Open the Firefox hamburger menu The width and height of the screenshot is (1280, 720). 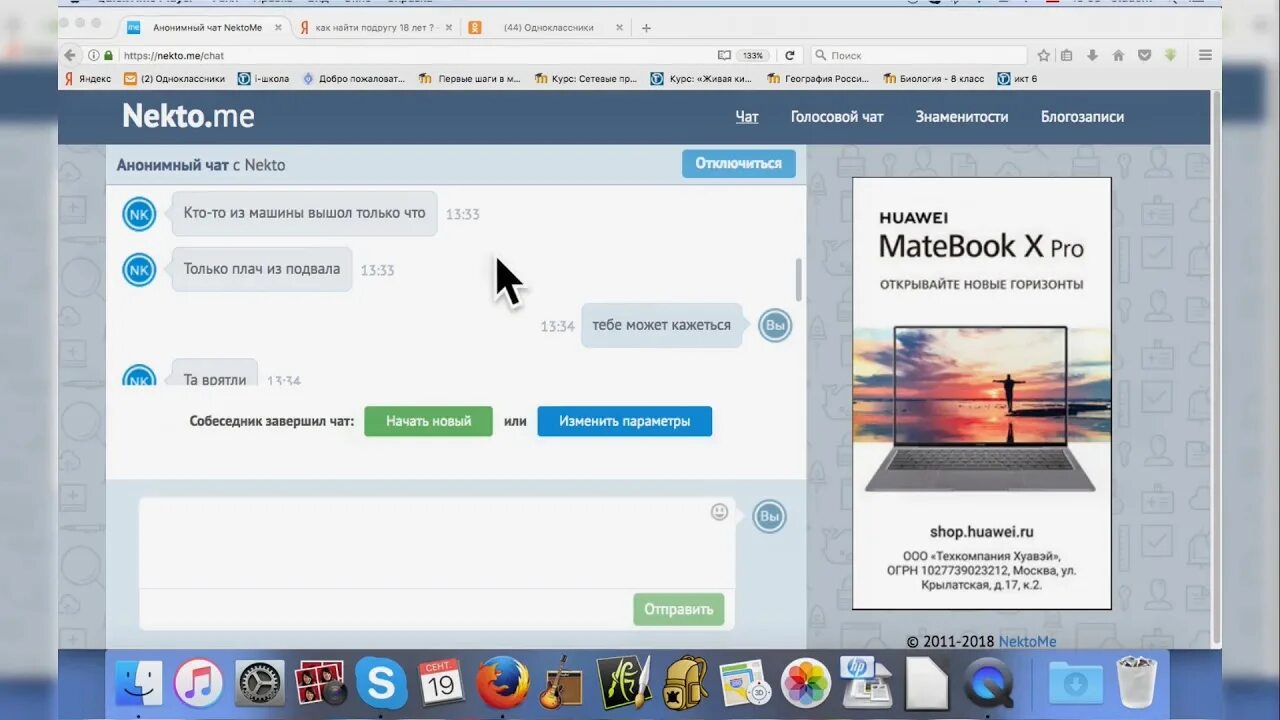[x=1205, y=55]
